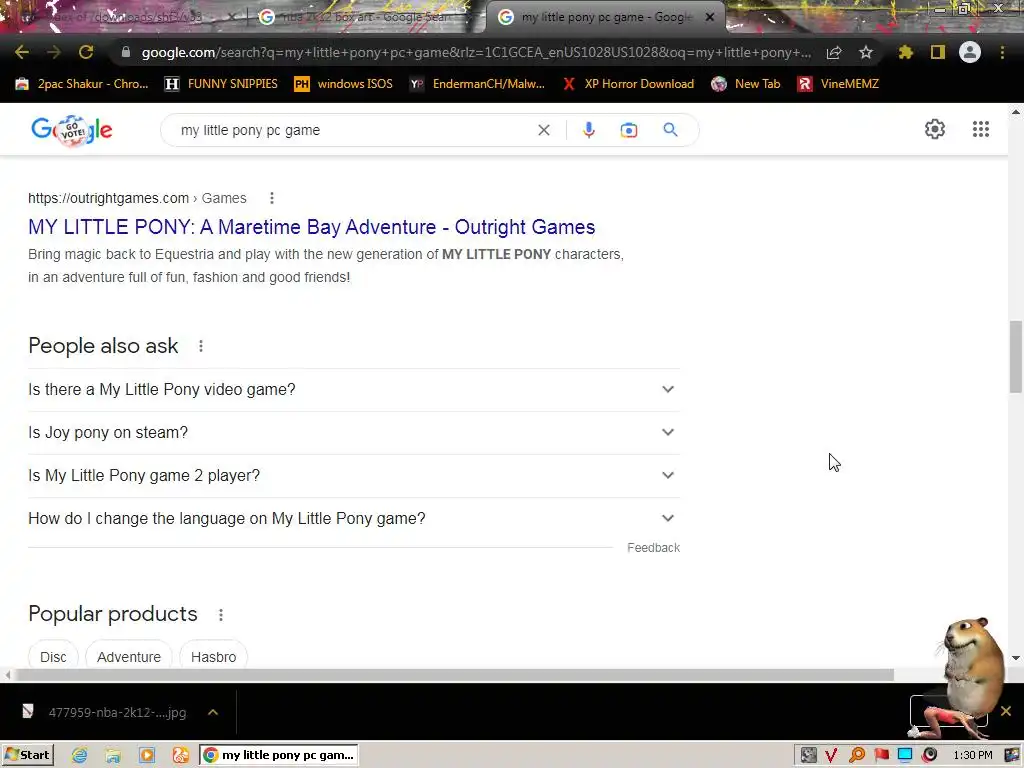The height and width of the screenshot is (768, 1024).
Task: Open the options dots beside People also ask
Action: [x=201, y=346]
